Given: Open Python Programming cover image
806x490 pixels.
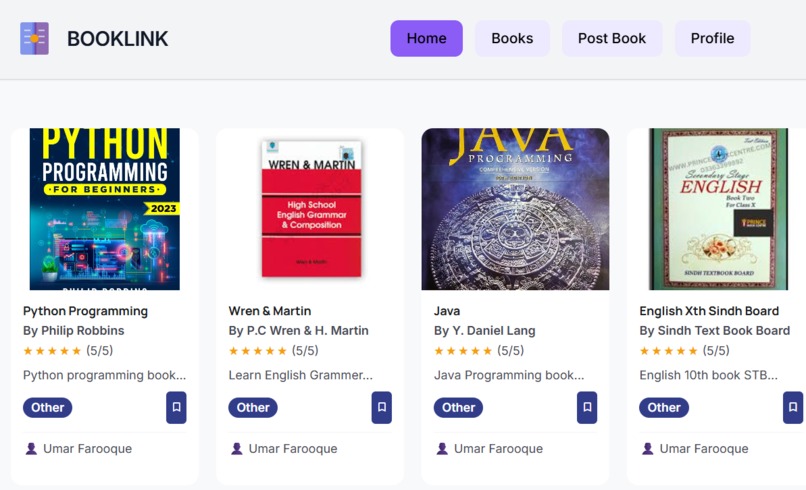Looking at the screenshot, I should 105,209.
